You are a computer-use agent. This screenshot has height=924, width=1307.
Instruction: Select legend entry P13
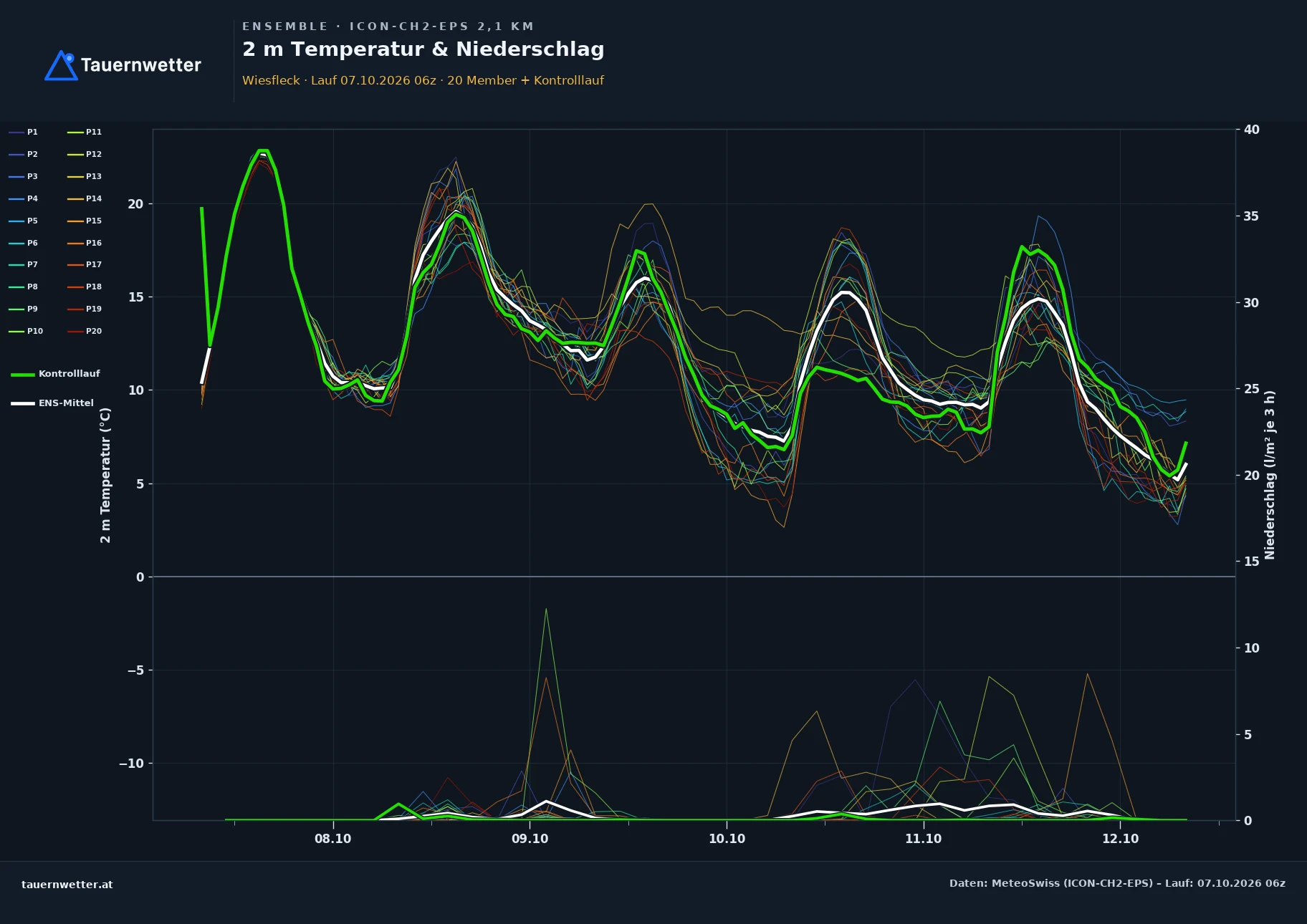tap(85, 176)
